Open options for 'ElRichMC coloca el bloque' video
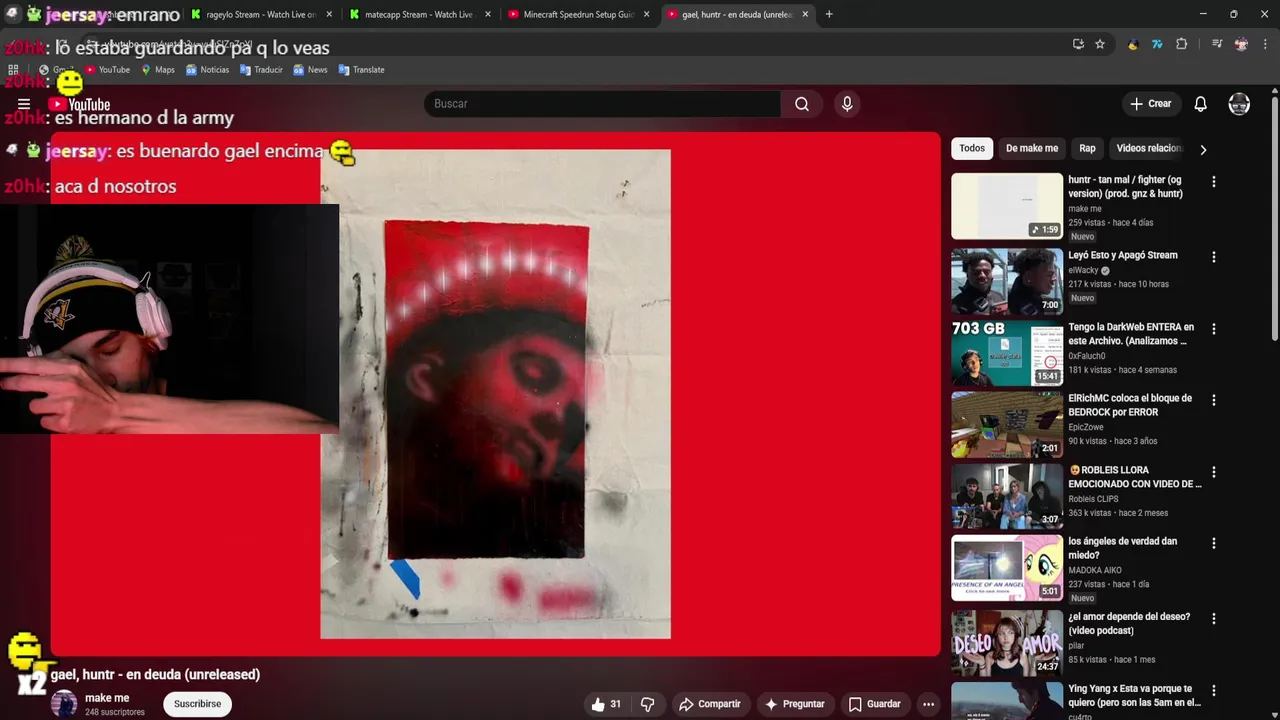 pyautogui.click(x=1213, y=400)
